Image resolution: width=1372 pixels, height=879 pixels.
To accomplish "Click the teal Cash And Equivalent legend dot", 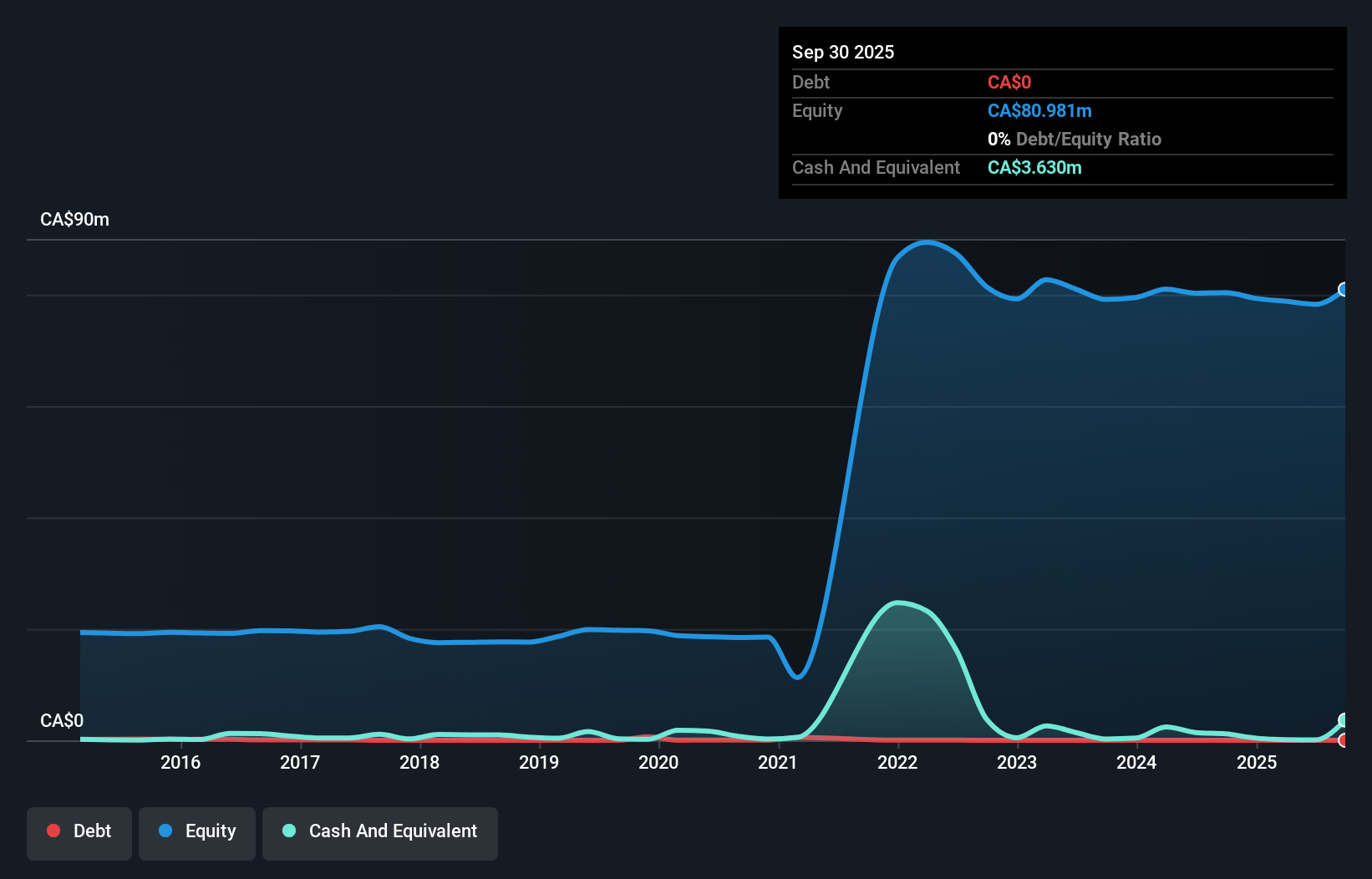I will 288,831.
